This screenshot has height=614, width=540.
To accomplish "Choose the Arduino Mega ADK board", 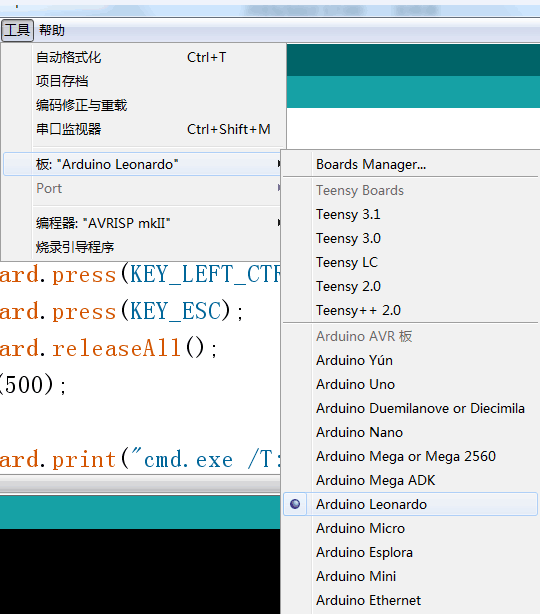I will pyautogui.click(x=410, y=480).
